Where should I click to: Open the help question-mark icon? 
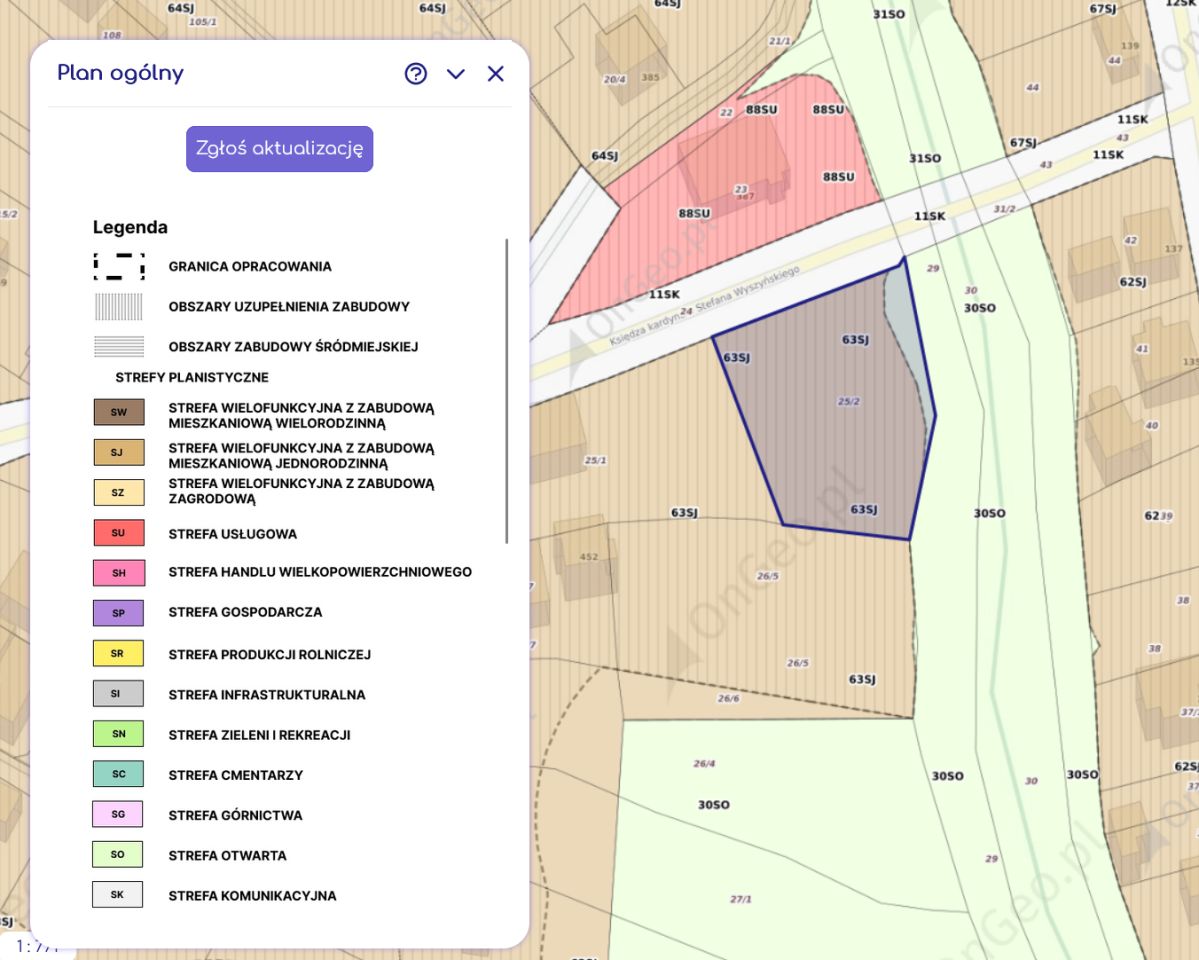point(415,73)
